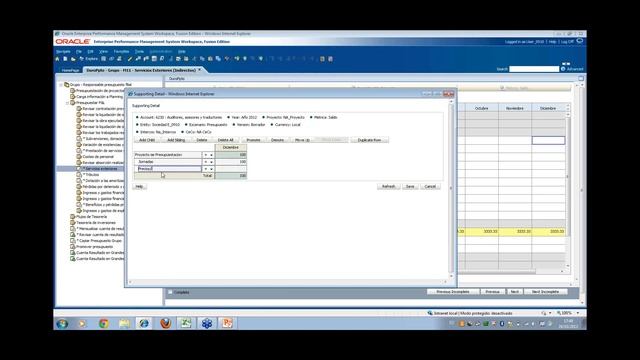This screenshot has width=640, height=360.
Task: Click the Previous button in the task bar
Action: coord(492,292)
